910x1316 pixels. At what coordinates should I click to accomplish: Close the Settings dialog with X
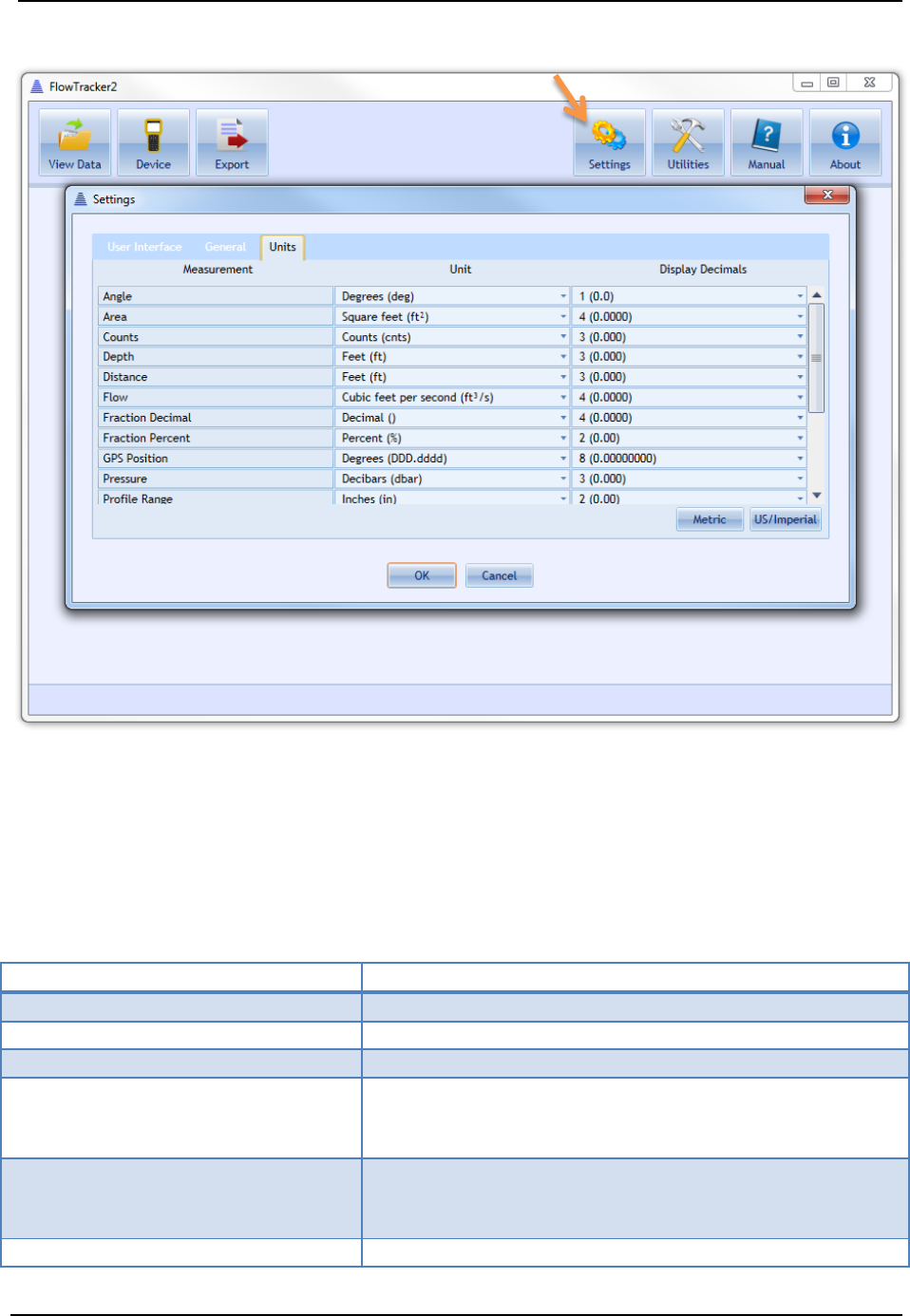(827, 195)
